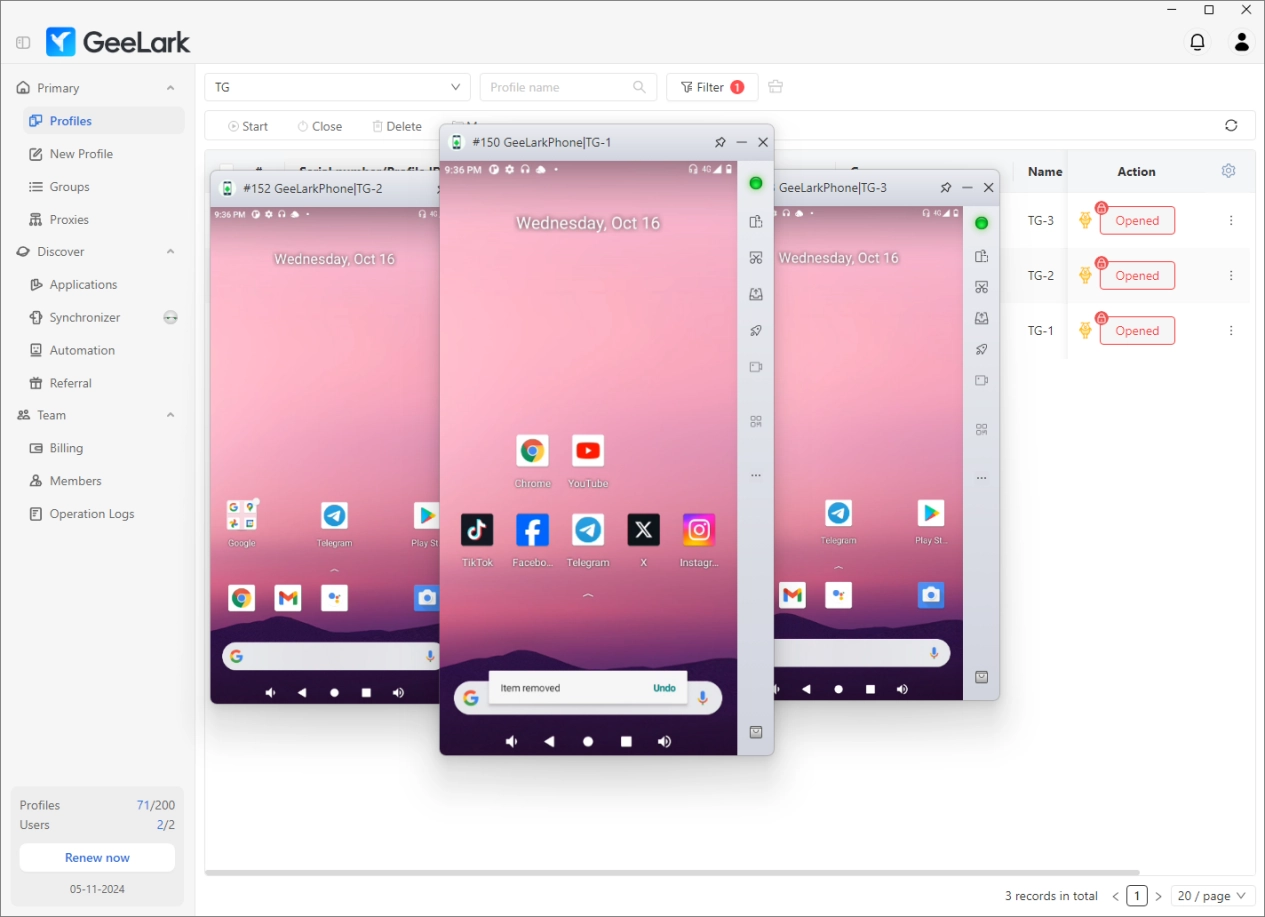Pin the TG-1 phone window

720,143
